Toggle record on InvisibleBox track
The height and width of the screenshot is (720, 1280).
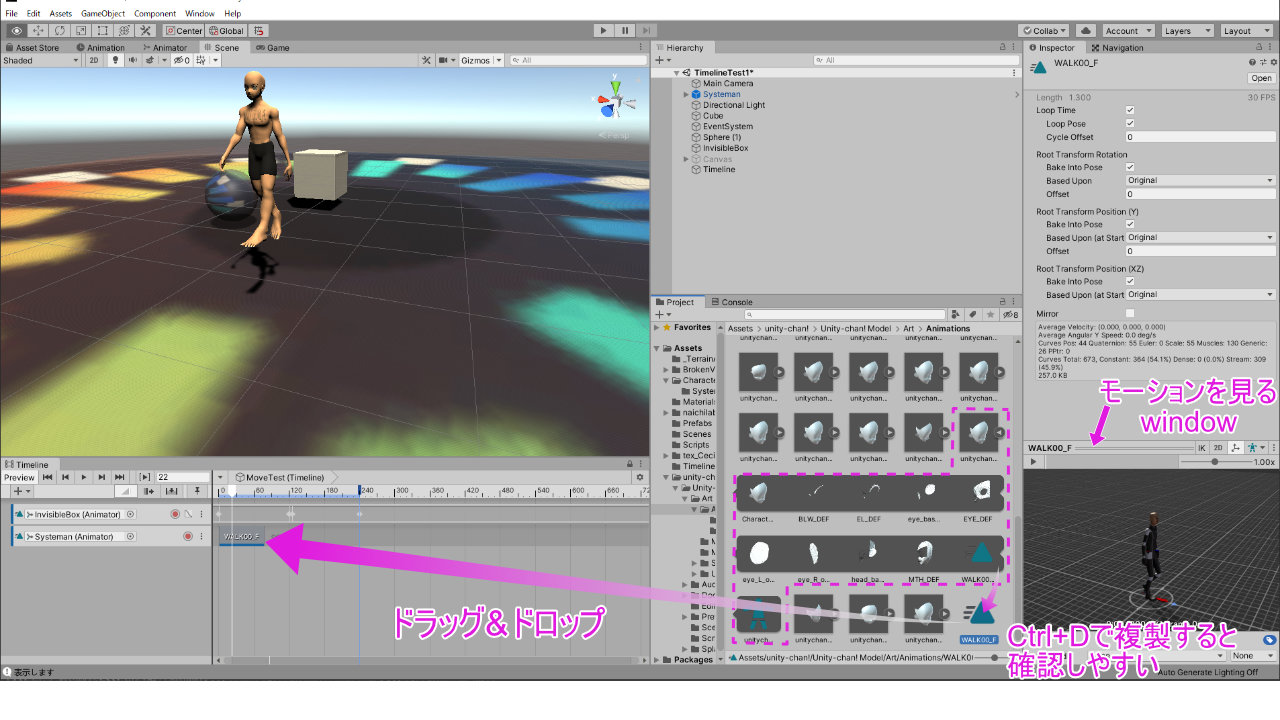[x=175, y=514]
